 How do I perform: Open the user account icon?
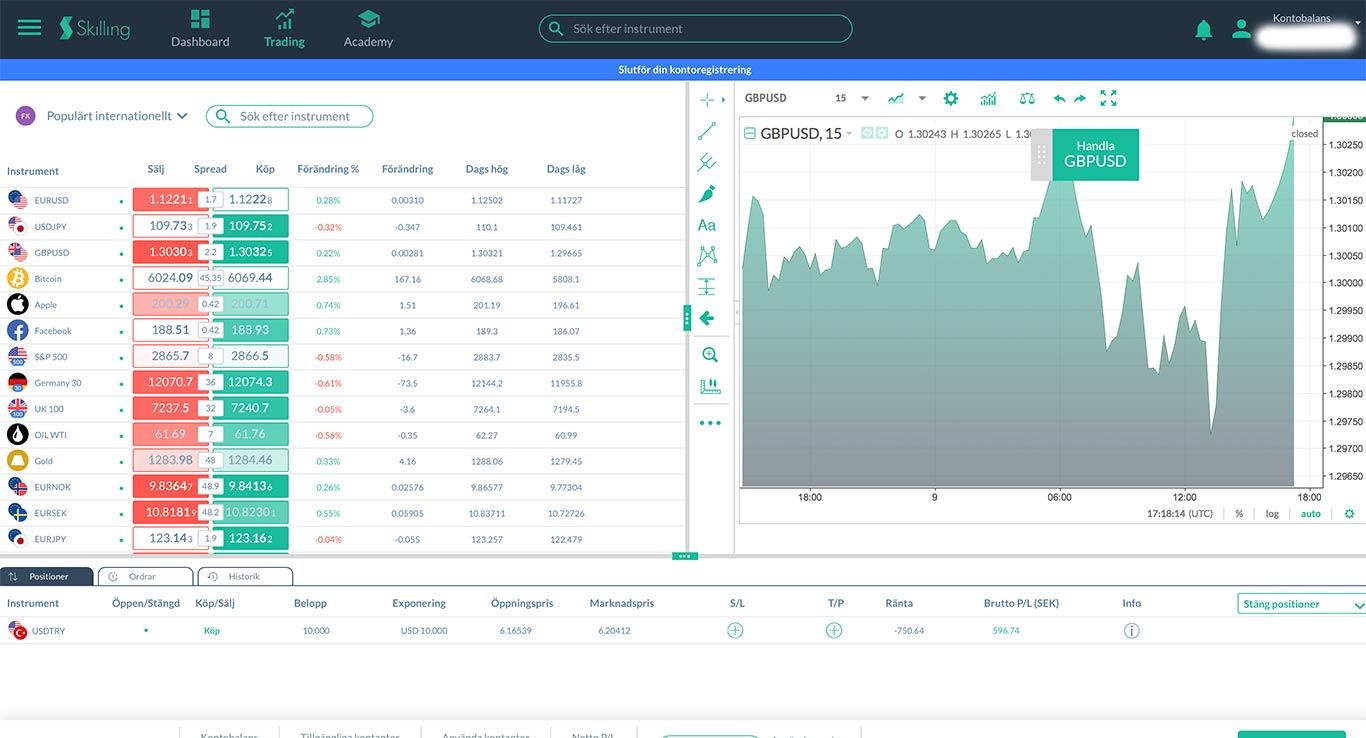[1241, 30]
